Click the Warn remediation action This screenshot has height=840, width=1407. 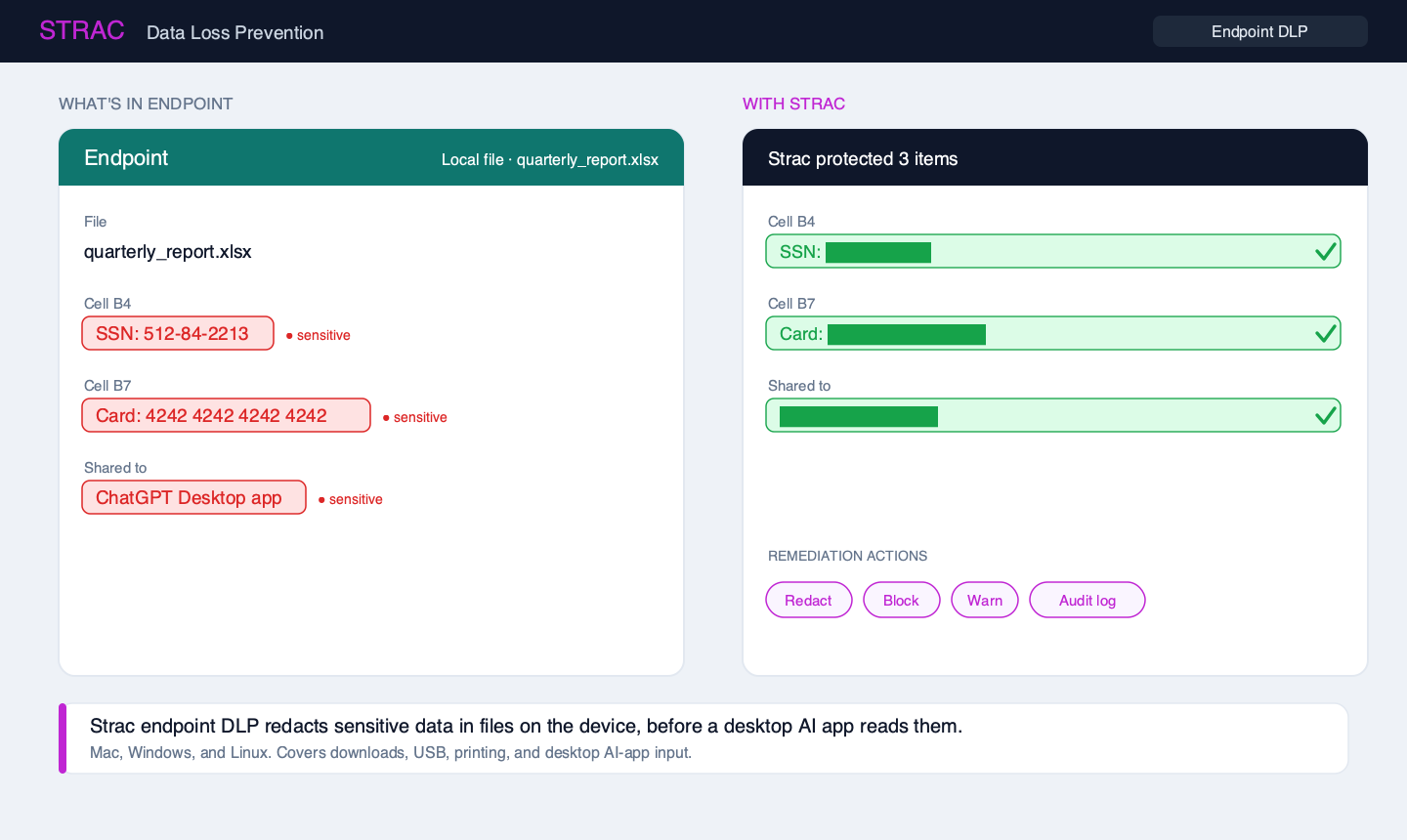point(985,600)
